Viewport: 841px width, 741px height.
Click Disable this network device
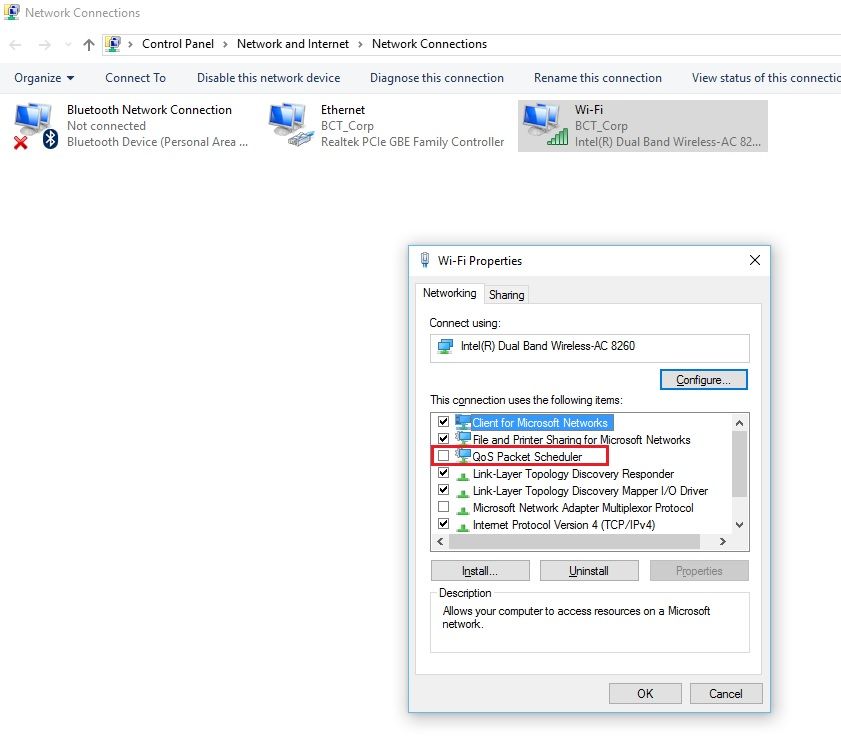coord(269,78)
